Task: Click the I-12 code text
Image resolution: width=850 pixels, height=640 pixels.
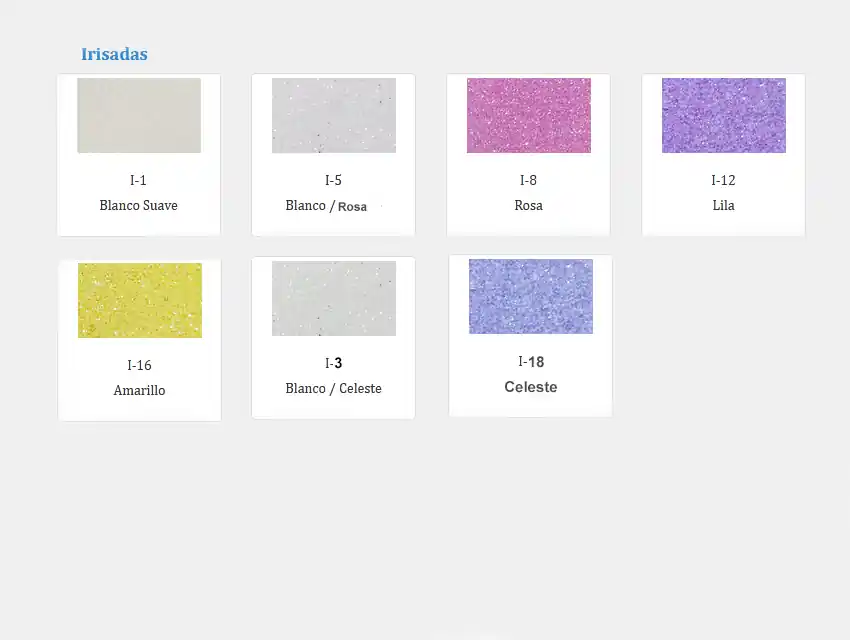Action: [723, 181]
